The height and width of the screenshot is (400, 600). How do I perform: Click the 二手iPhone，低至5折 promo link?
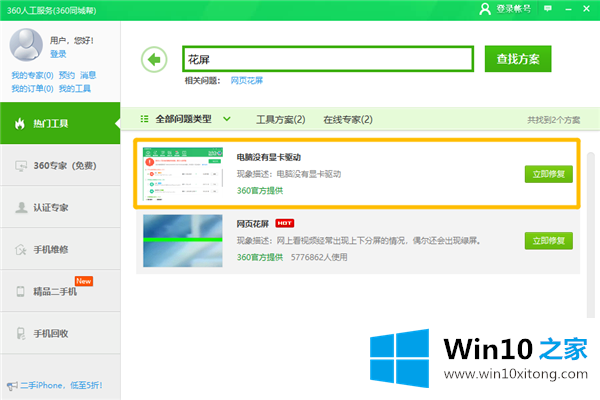tap(61, 385)
